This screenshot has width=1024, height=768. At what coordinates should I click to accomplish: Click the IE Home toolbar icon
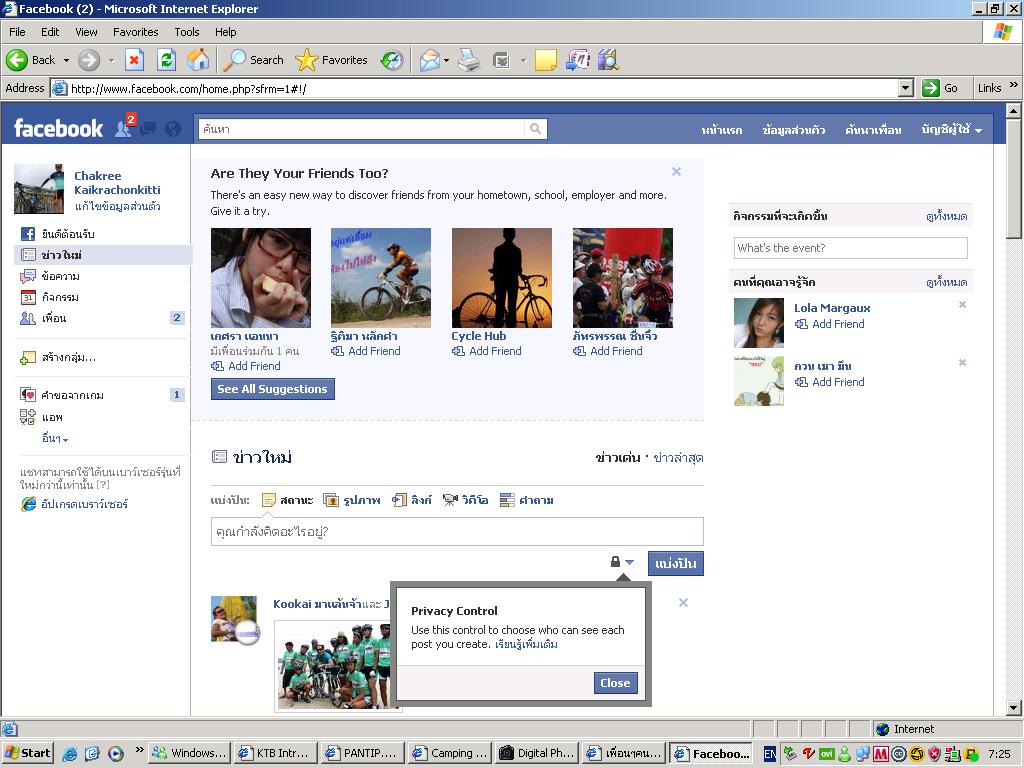click(198, 60)
